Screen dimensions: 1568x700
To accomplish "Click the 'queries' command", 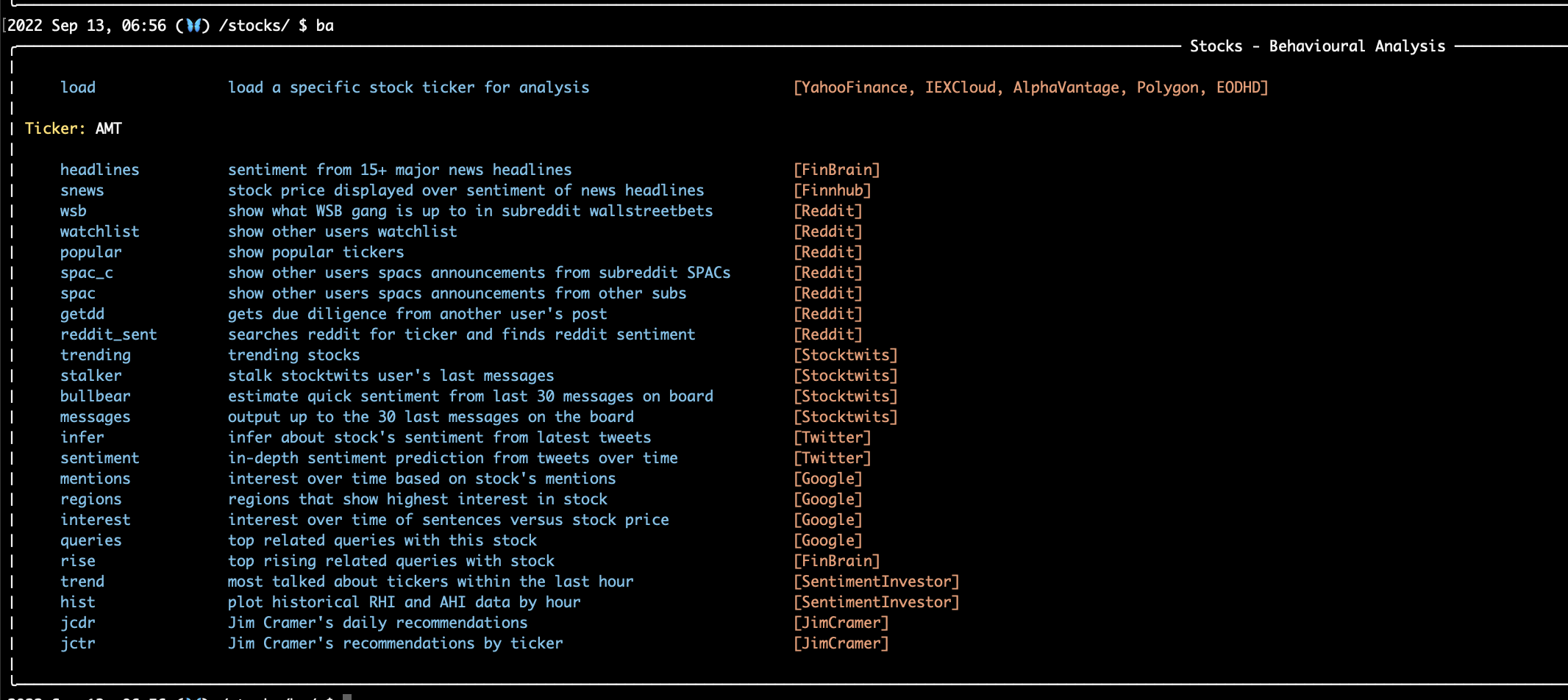I will tap(90, 540).
